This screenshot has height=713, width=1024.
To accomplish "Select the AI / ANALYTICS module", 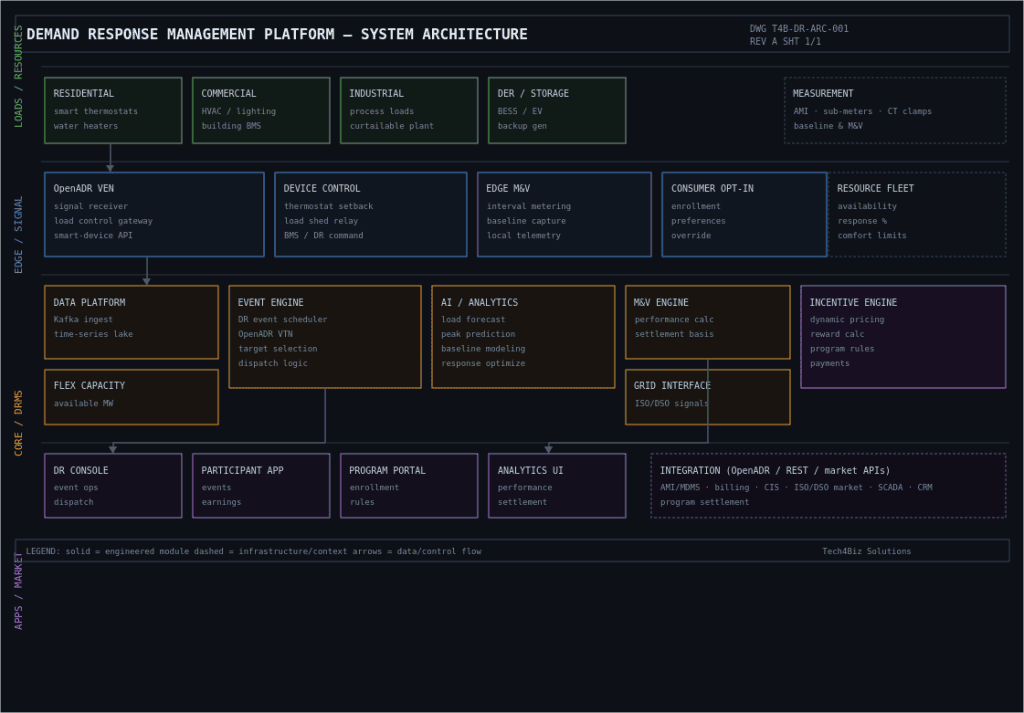I will click(523, 336).
